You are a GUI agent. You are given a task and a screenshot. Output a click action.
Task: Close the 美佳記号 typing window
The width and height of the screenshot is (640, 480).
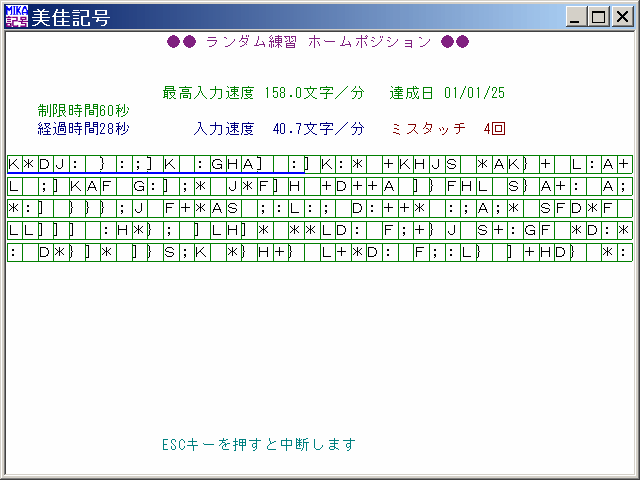click(x=620, y=17)
